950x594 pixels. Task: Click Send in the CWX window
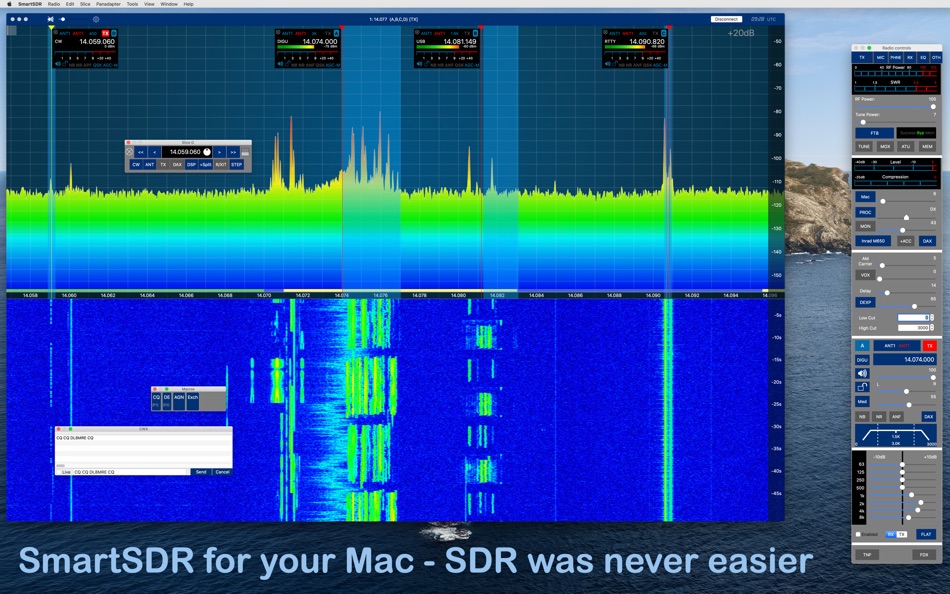201,472
